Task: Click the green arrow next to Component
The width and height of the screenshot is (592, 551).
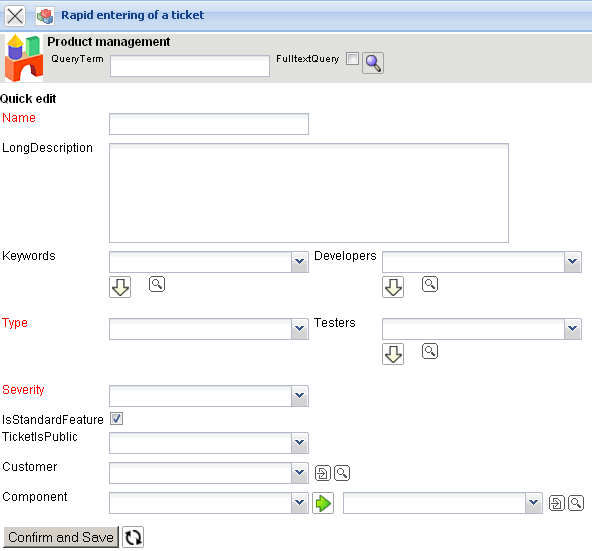Action: [323, 503]
